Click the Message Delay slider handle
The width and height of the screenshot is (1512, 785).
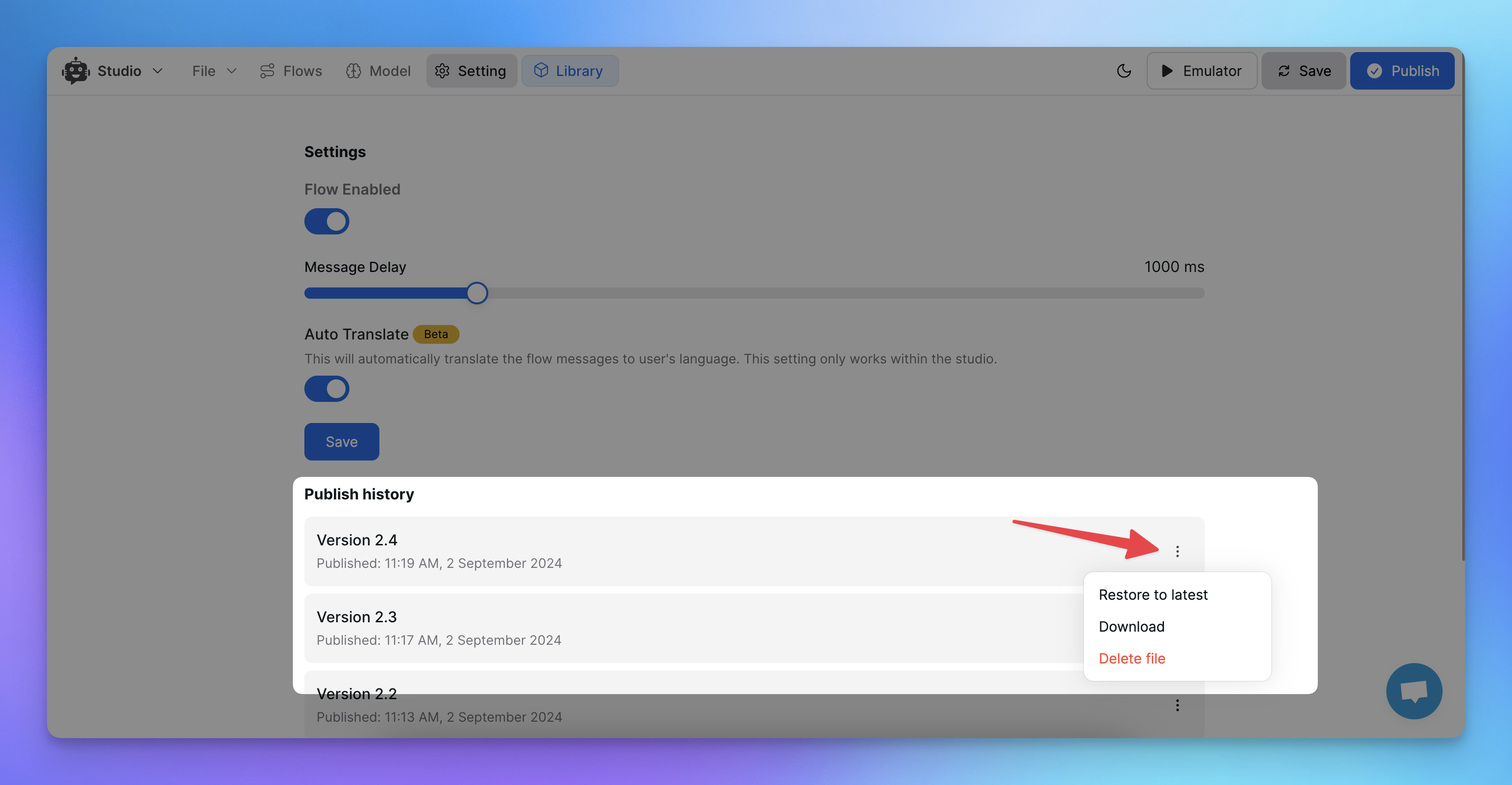[477, 294]
